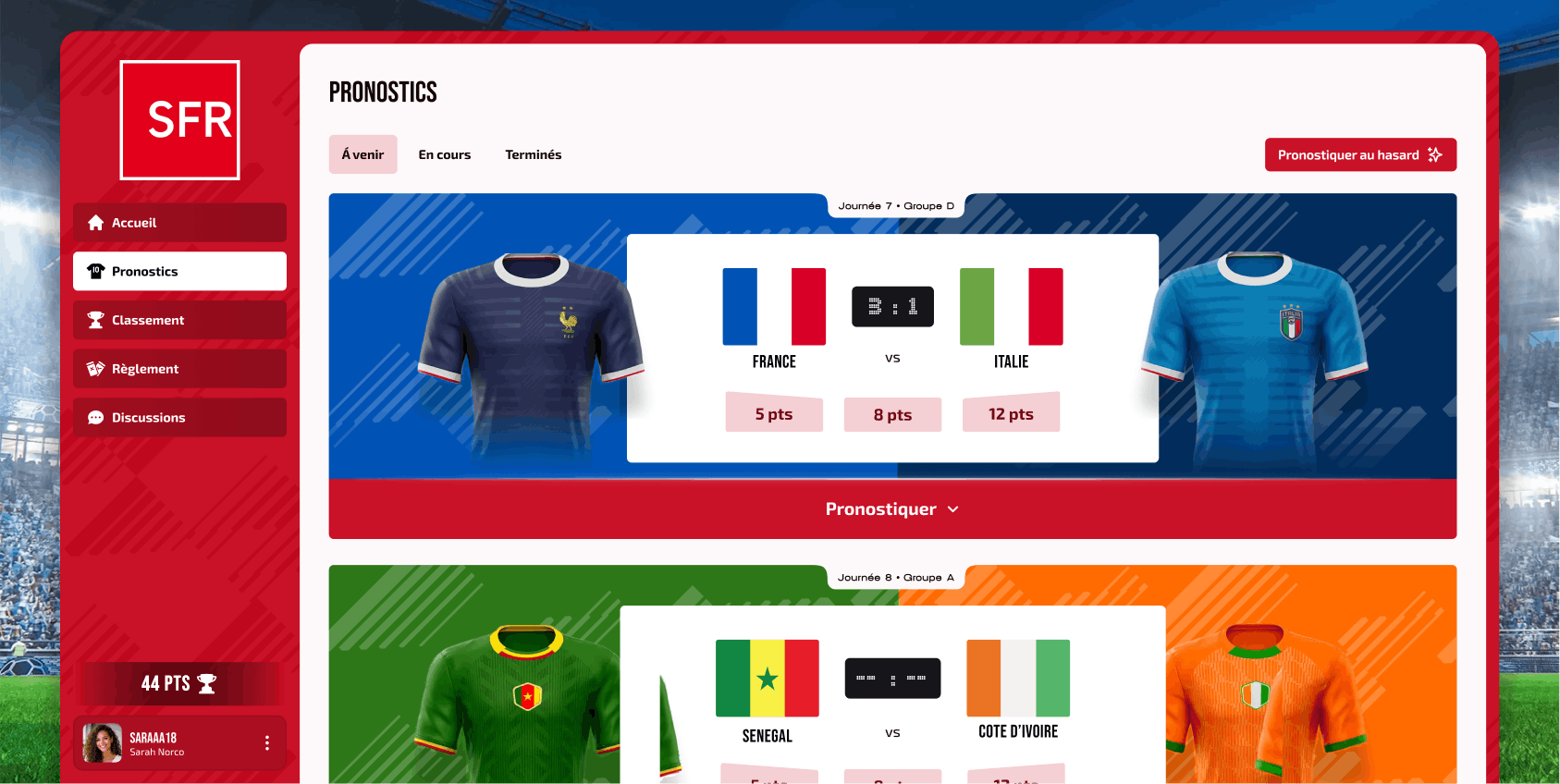Click the jersey icon beside Pronostics
Viewport: 1560px width, 784px height.
[95, 271]
